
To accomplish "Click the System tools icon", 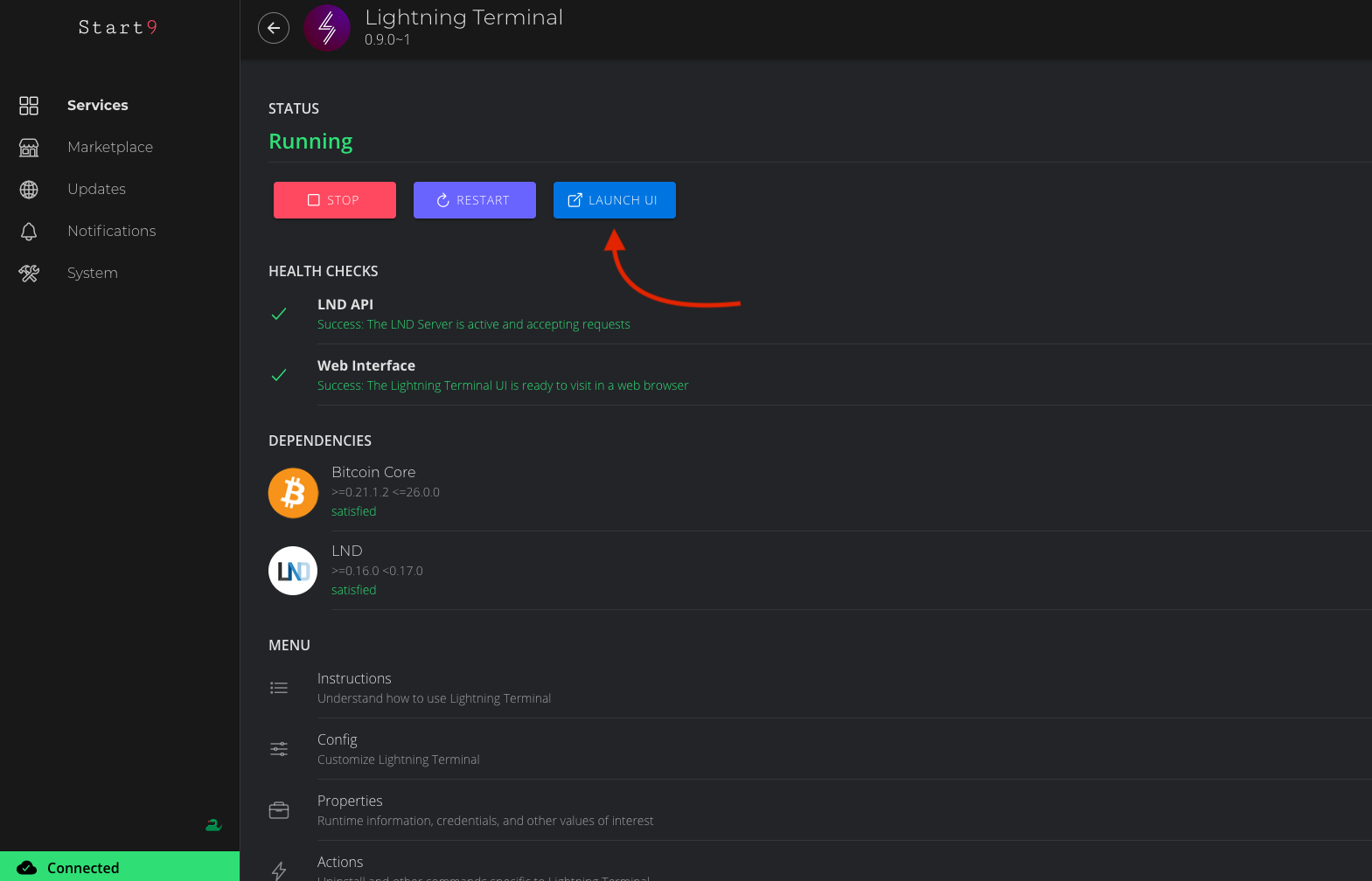I will [x=29, y=274].
